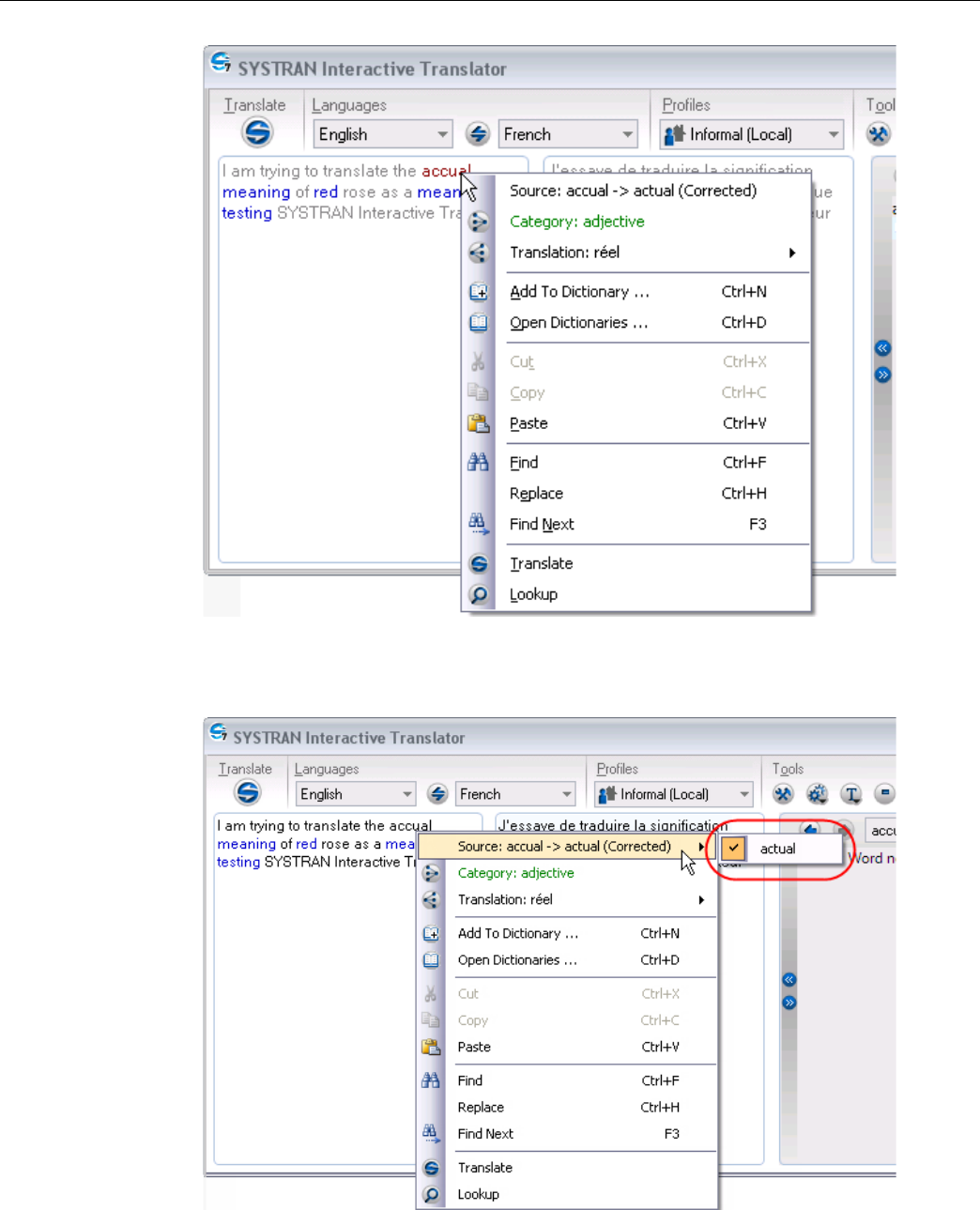Choose Add To Dictionary … in lower menu
Image resolution: width=980 pixels, height=1210 pixels.
pyautogui.click(x=518, y=933)
